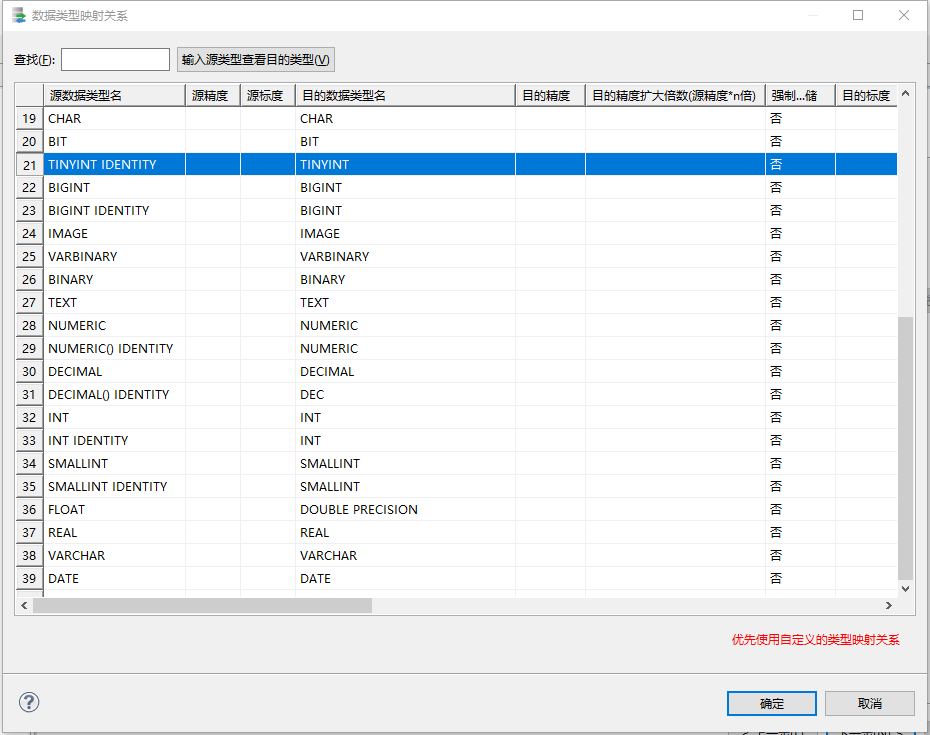Viewport: 930px width, 735px height.
Task: Select source cell DATE in row 39
Action: coord(114,578)
